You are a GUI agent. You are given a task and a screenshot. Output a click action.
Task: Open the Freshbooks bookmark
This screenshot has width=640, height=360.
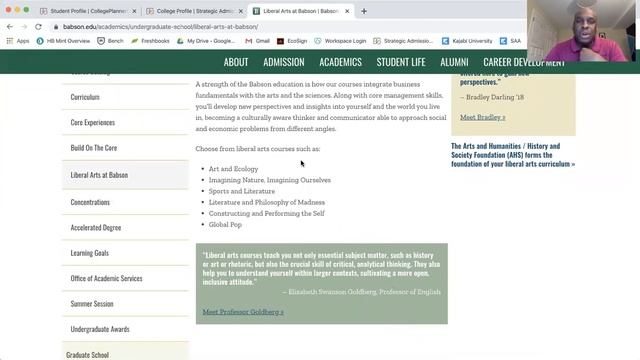150,41
